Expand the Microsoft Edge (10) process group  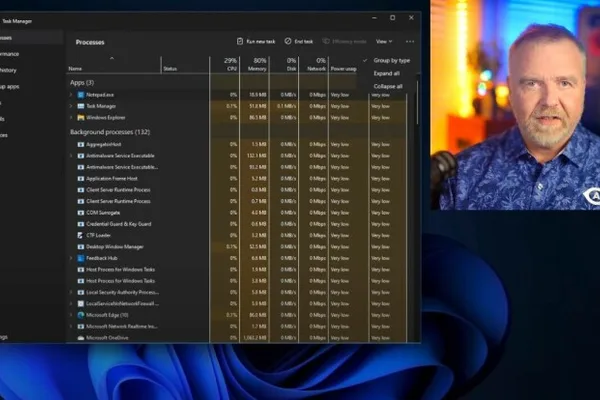coord(71,315)
